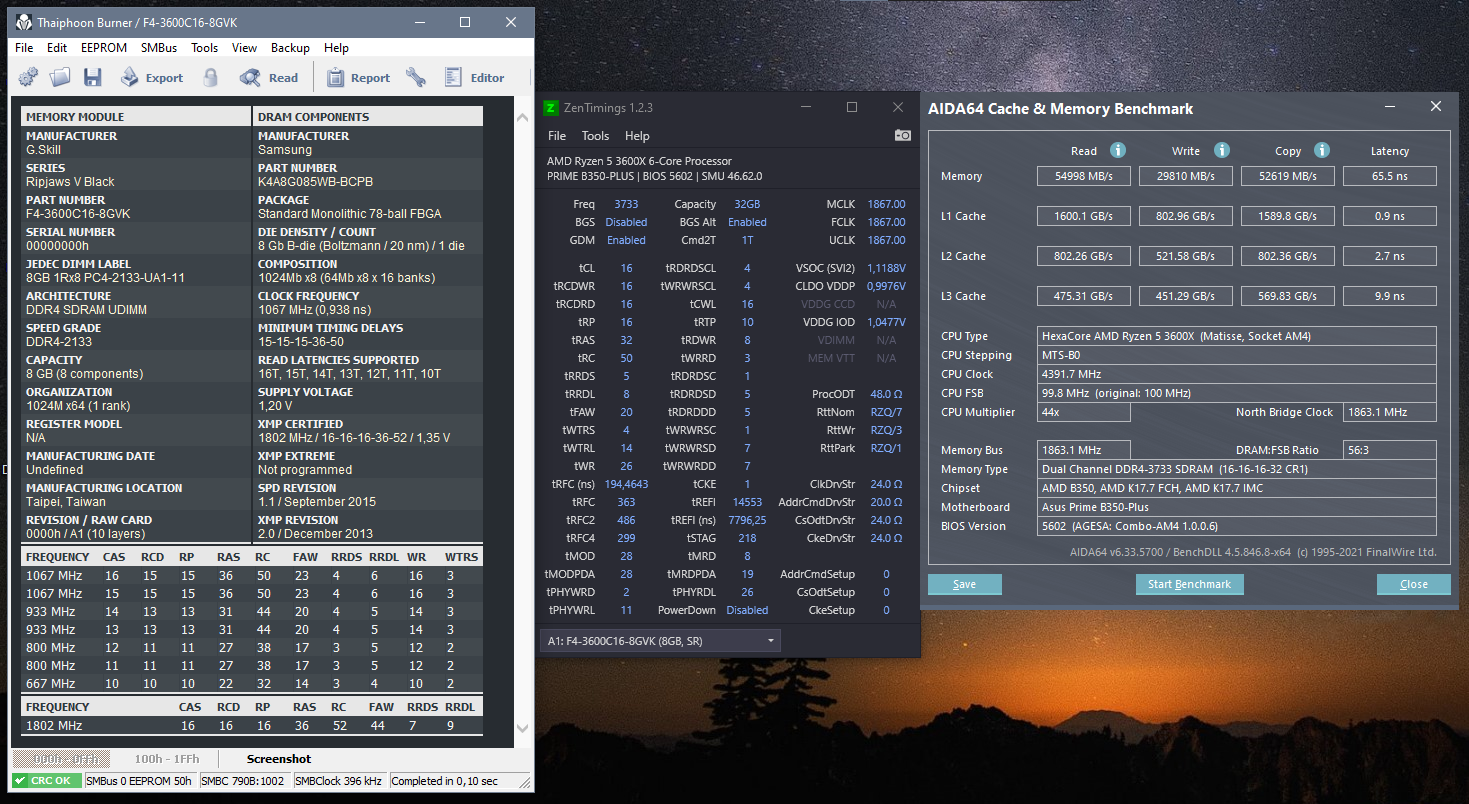This screenshot has width=1469, height=804.
Task: Open the Tools menu in Thaiphoon Burner
Action: [x=205, y=47]
